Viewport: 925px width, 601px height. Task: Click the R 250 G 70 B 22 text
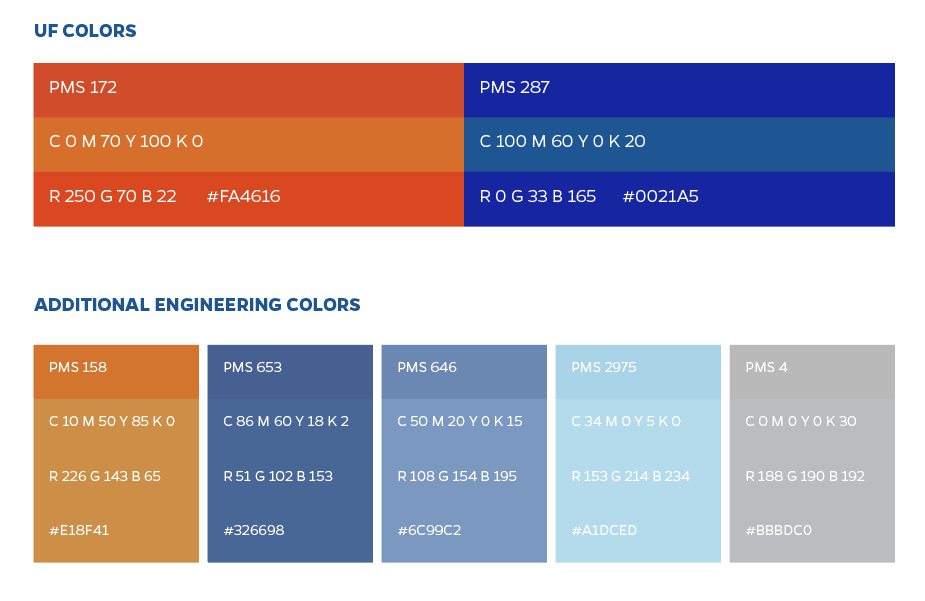pyautogui.click(x=113, y=197)
